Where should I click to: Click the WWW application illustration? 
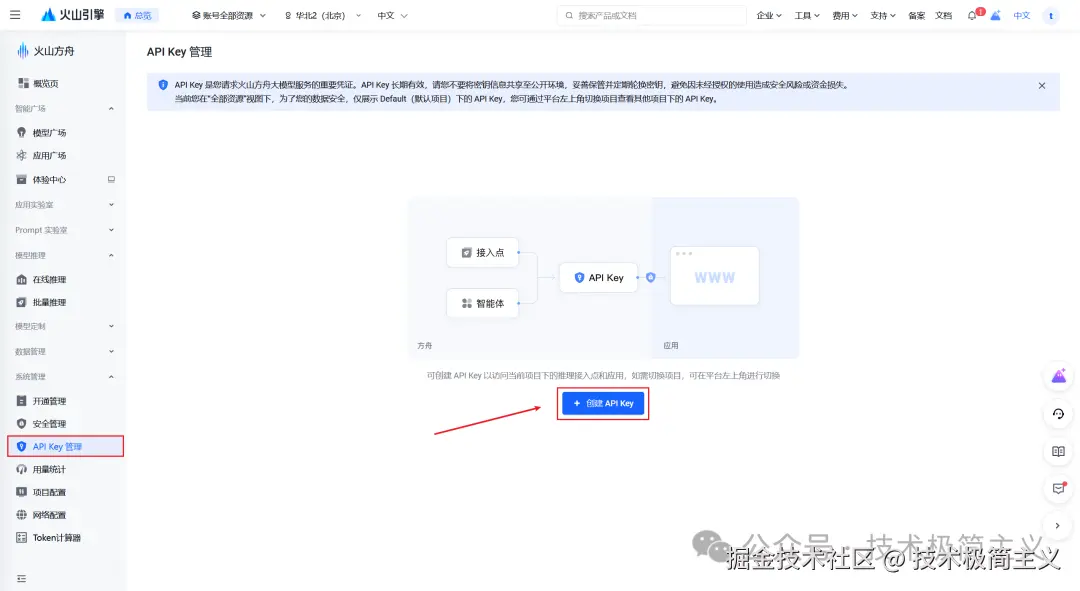(x=714, y=276)
